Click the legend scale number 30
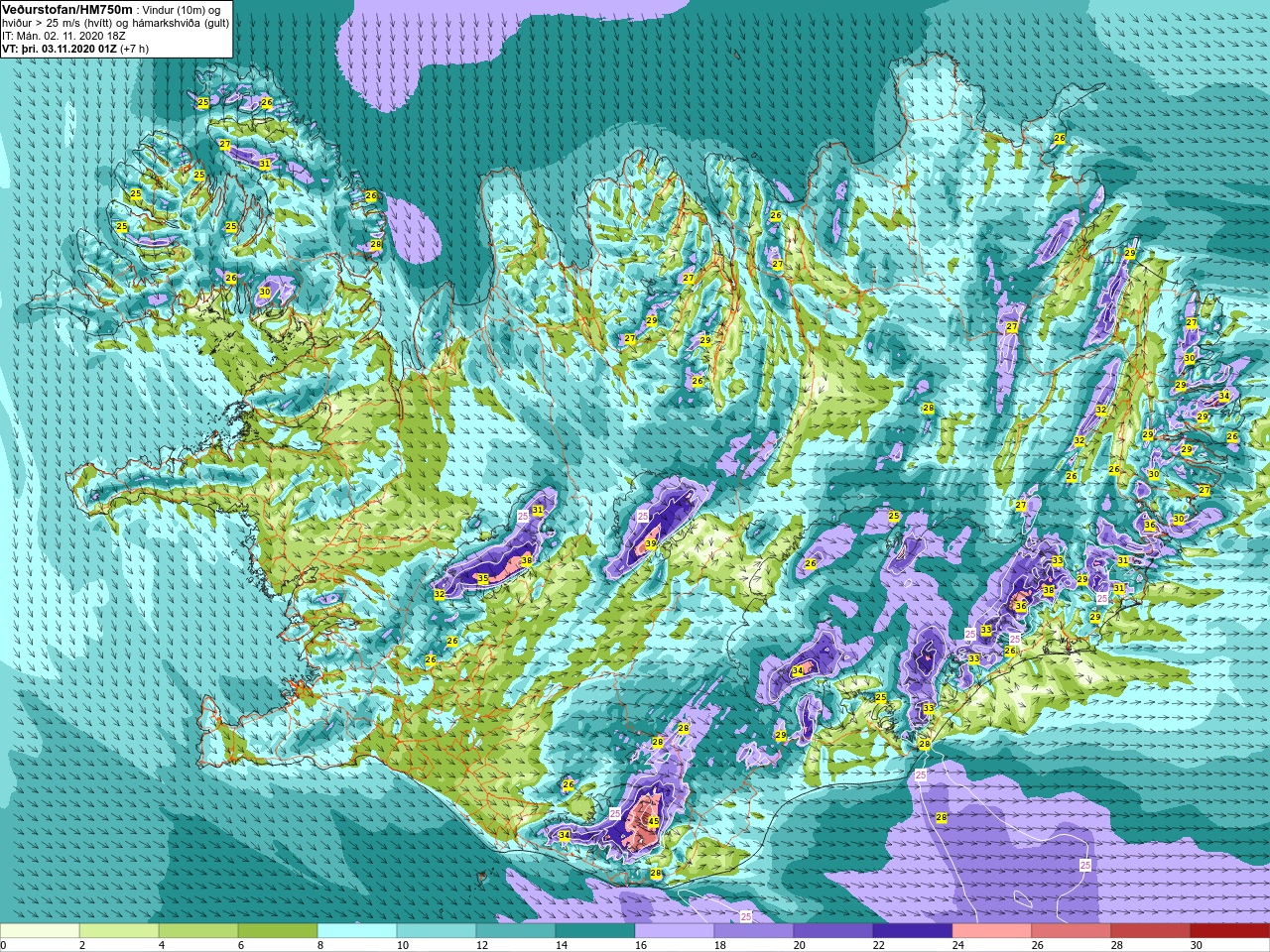The width and height of the screenshot is (1270, 952). (1198, 945)
